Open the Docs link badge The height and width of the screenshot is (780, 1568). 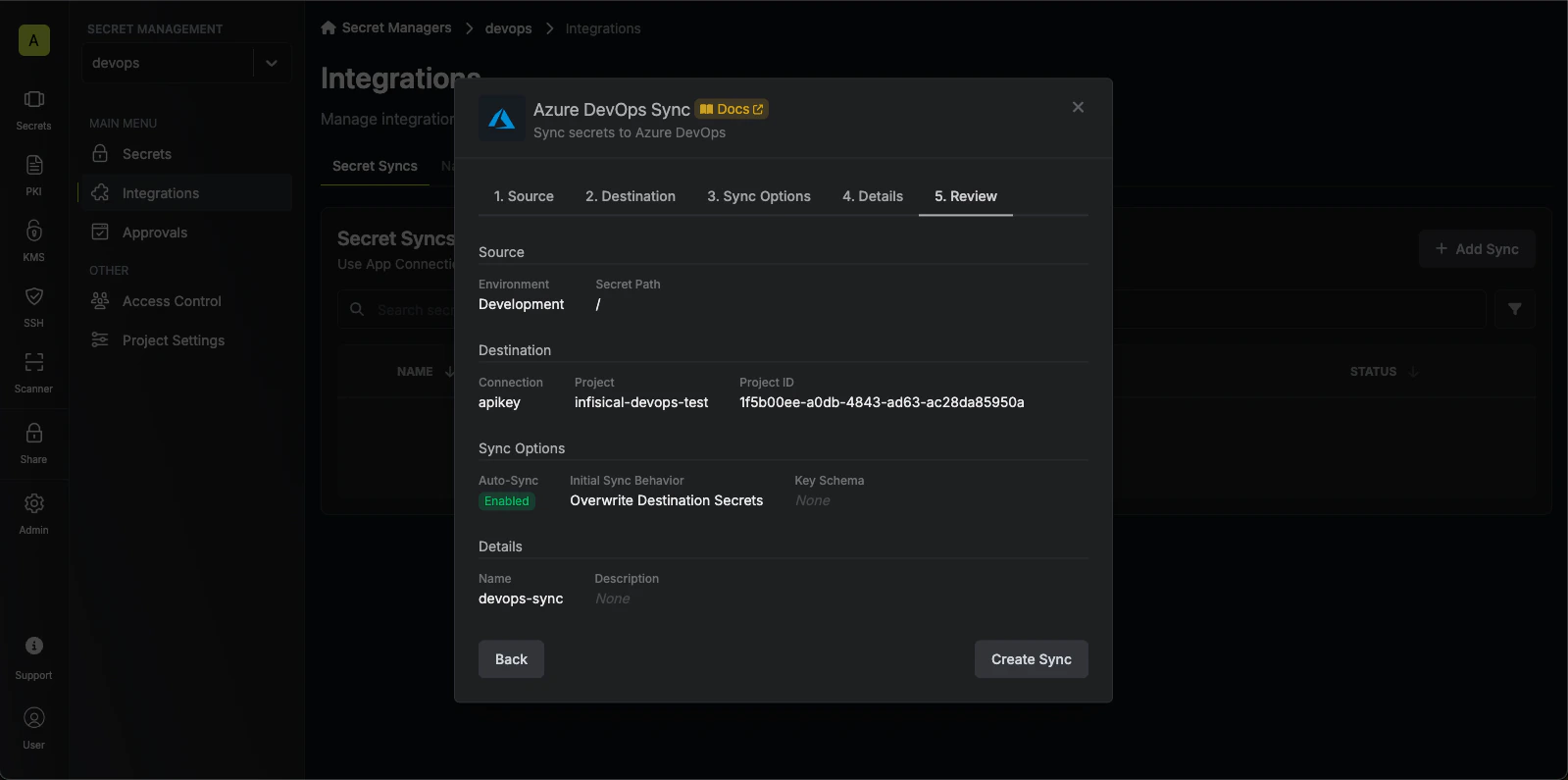click(x=732, y=109)
